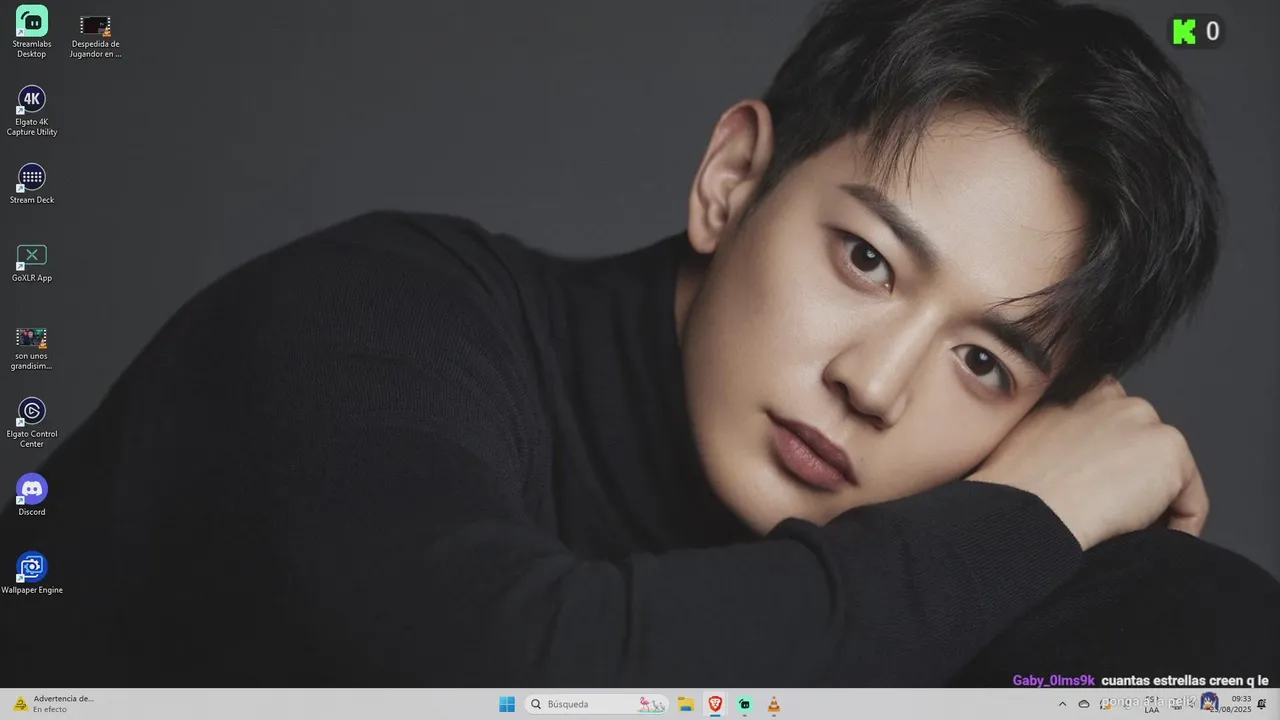Open the notifications bell icon
Viewport: 1280px width, 720px height.
1262,704
